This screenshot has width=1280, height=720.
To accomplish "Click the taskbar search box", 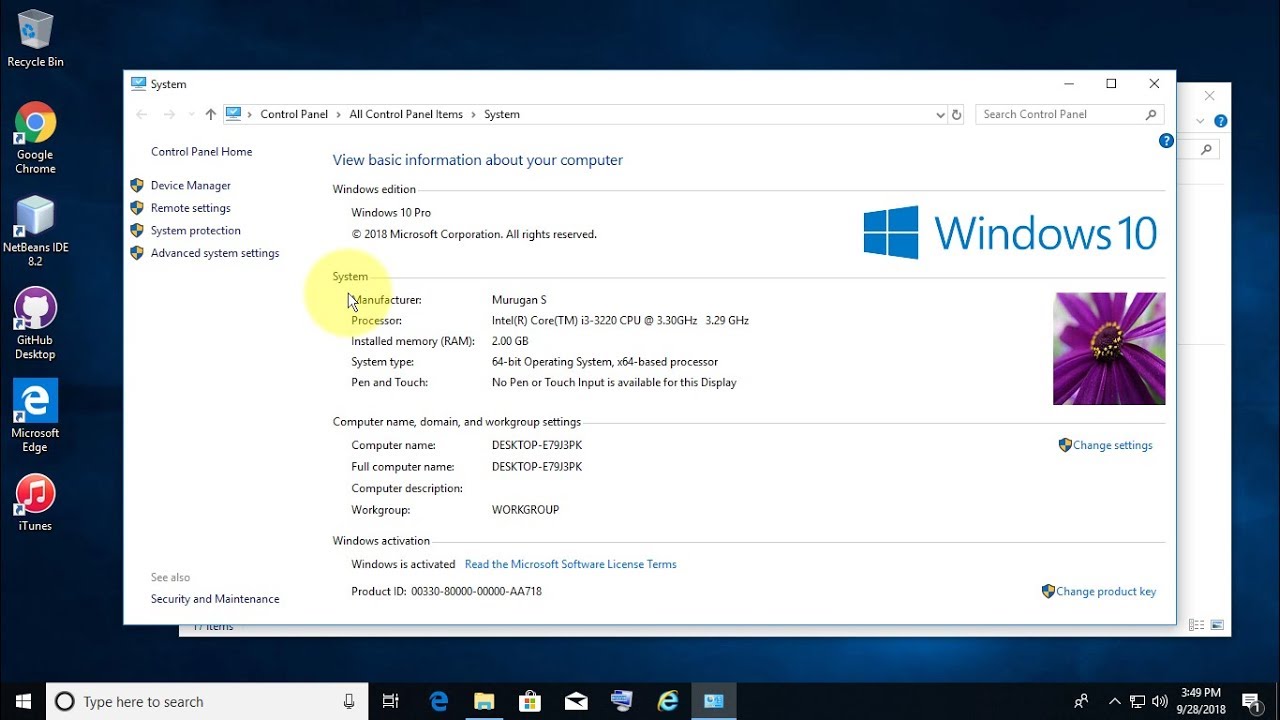I will (x=208, y=701).
